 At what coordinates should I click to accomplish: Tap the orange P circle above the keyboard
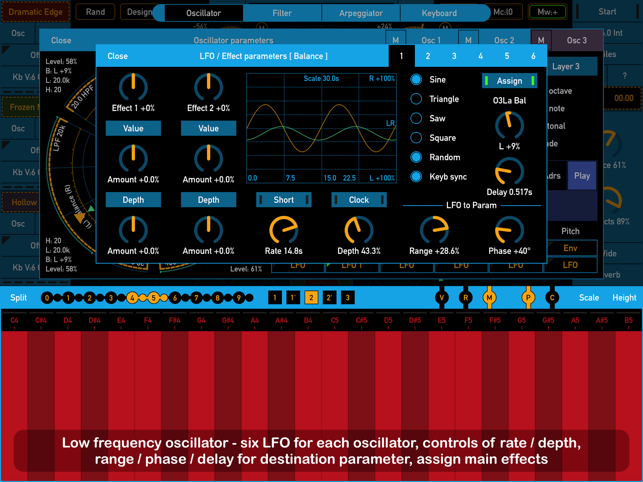pyautogui.click(x=528, y=297)
